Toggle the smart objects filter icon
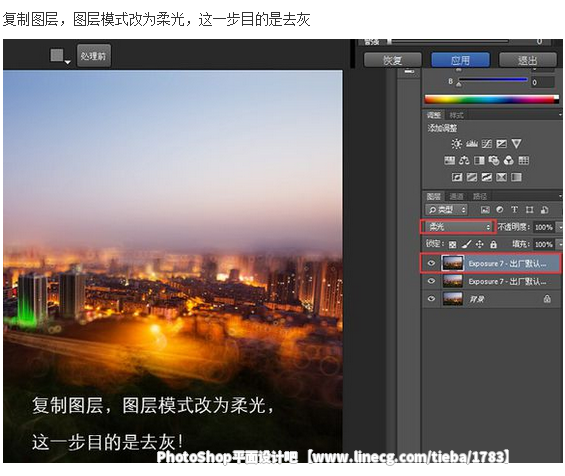 point(544,210)
